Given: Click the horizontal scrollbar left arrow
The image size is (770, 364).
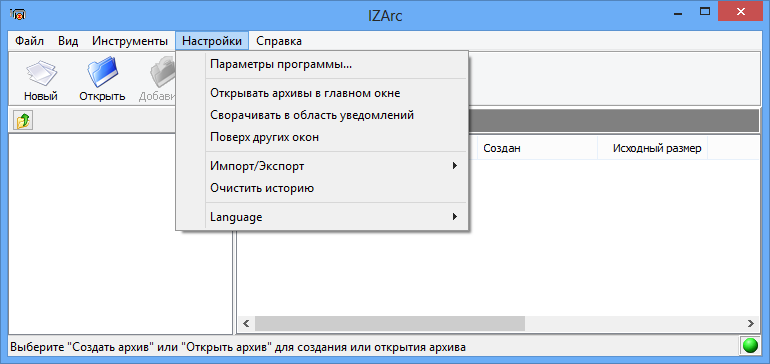Looking at the screenshot, I should 246,323.
